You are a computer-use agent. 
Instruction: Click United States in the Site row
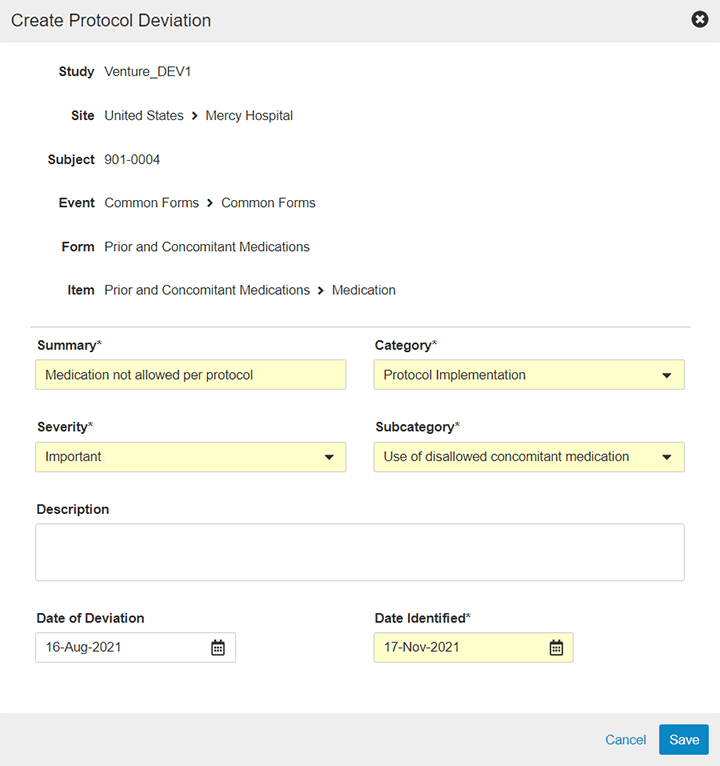tap(144, 116)
